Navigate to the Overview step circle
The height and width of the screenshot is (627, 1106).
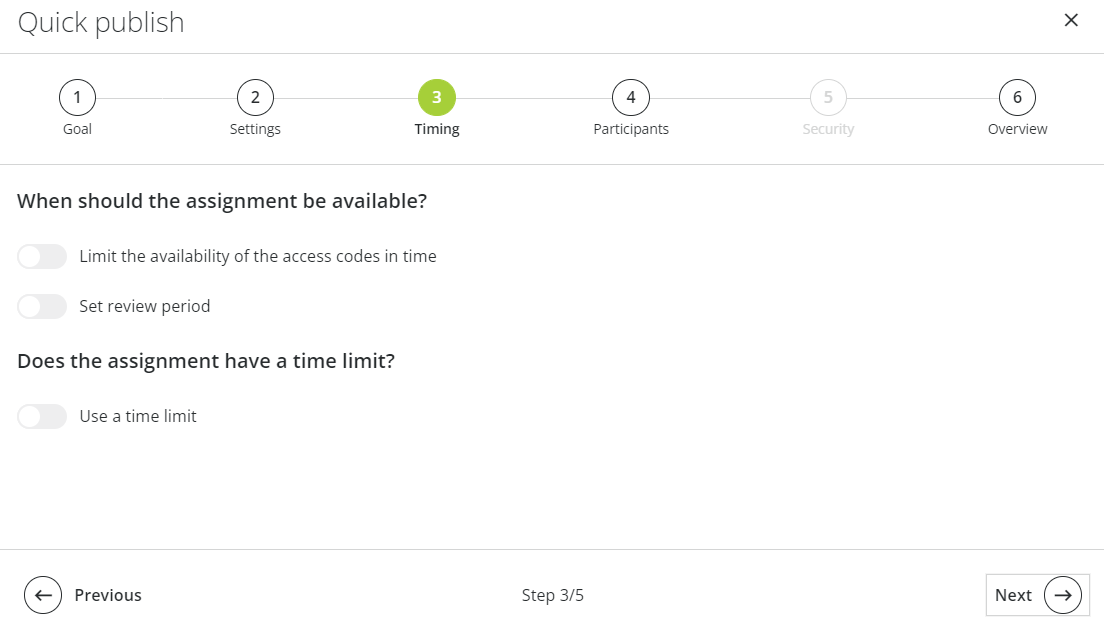coord(1017,97)
